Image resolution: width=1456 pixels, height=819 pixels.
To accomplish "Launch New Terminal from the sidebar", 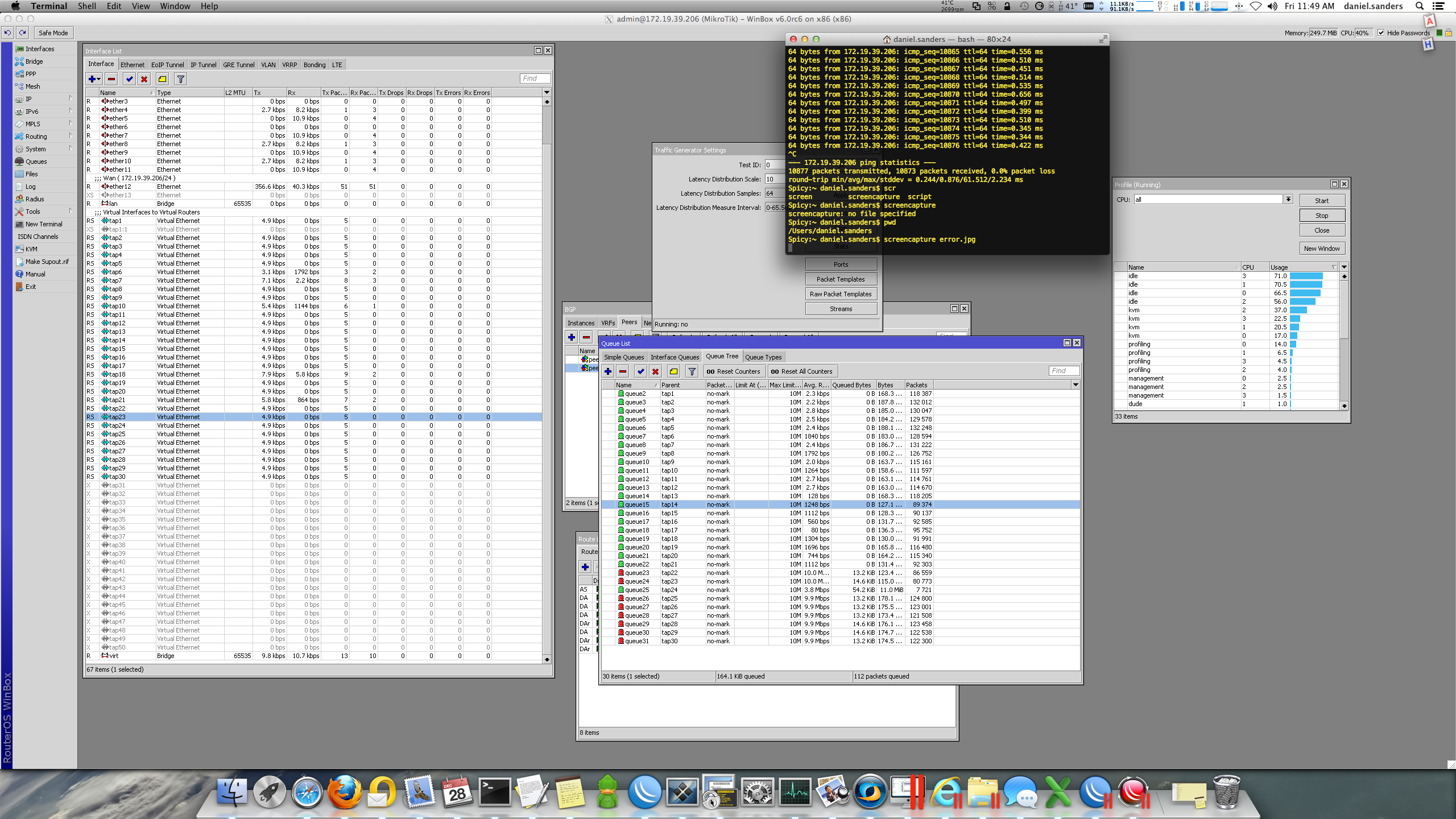I will click(x=44, y=224).
